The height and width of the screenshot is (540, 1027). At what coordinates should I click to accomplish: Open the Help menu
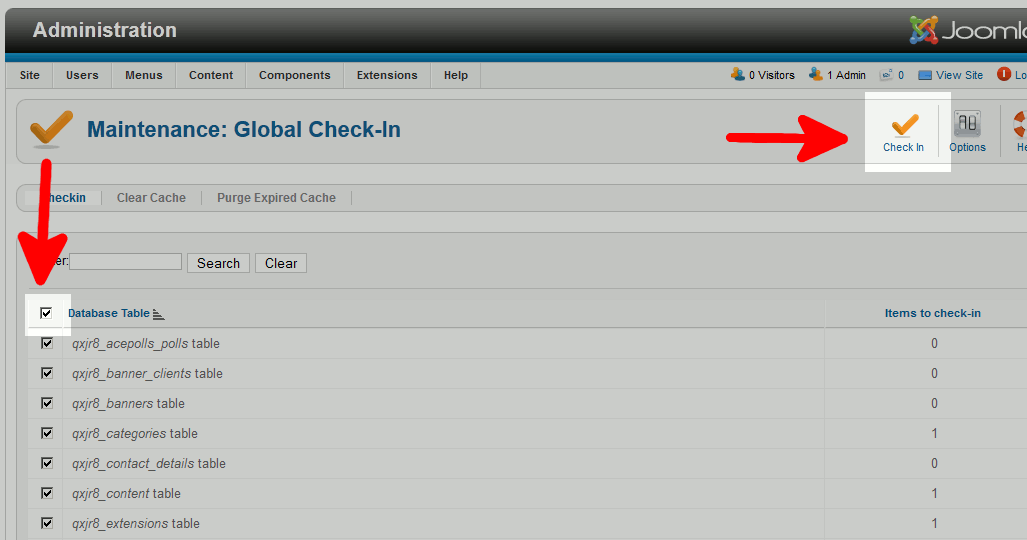coord(456,75)
